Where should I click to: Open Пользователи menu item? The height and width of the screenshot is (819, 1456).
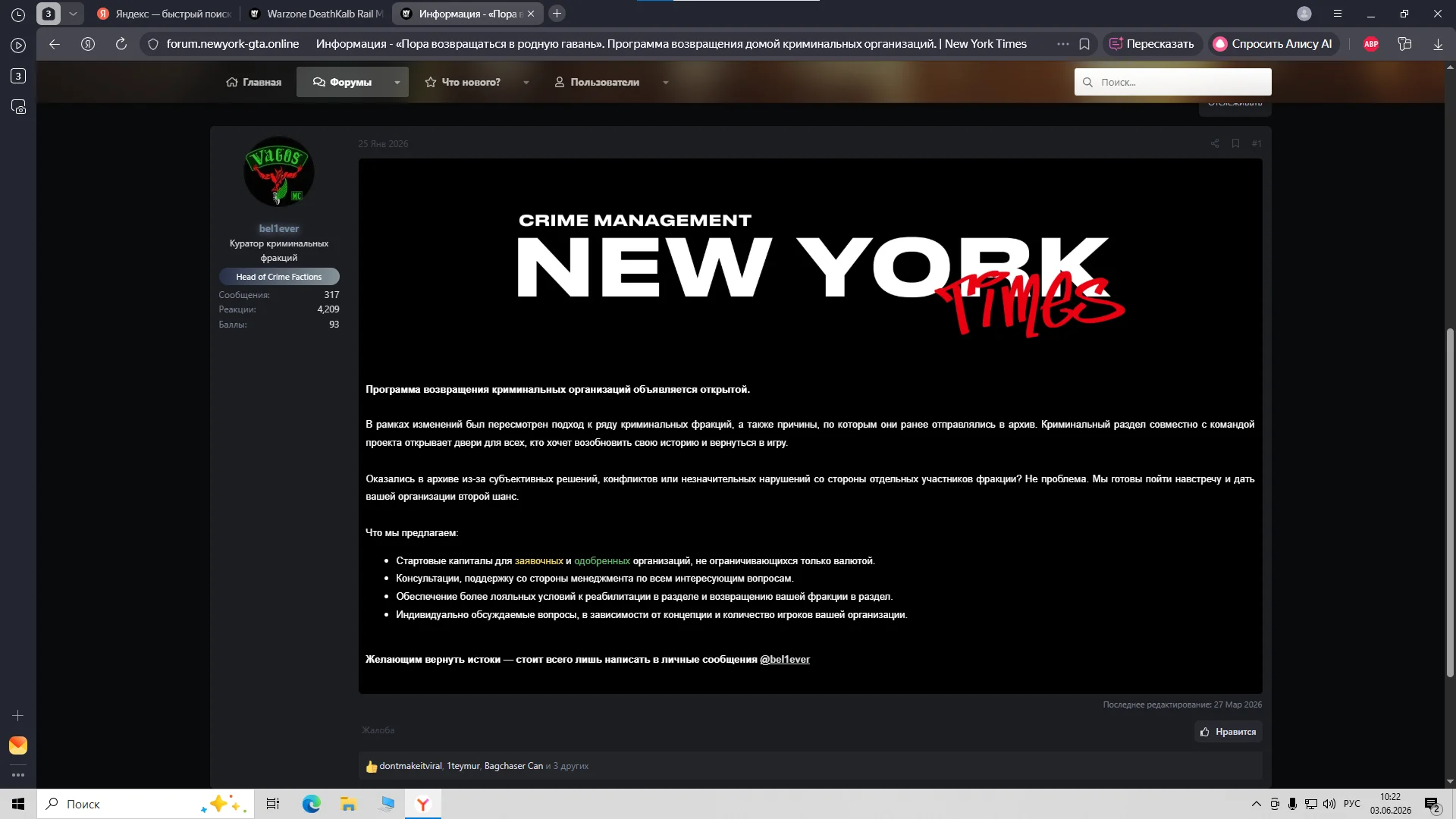point(597,82)
